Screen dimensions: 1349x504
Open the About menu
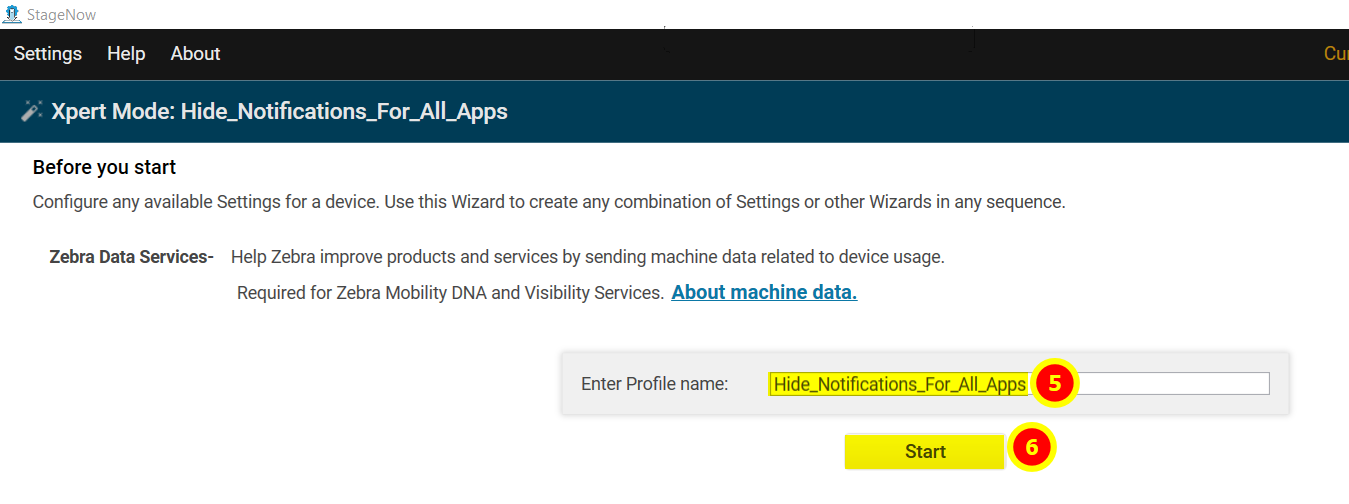click(x=195, y=54)
